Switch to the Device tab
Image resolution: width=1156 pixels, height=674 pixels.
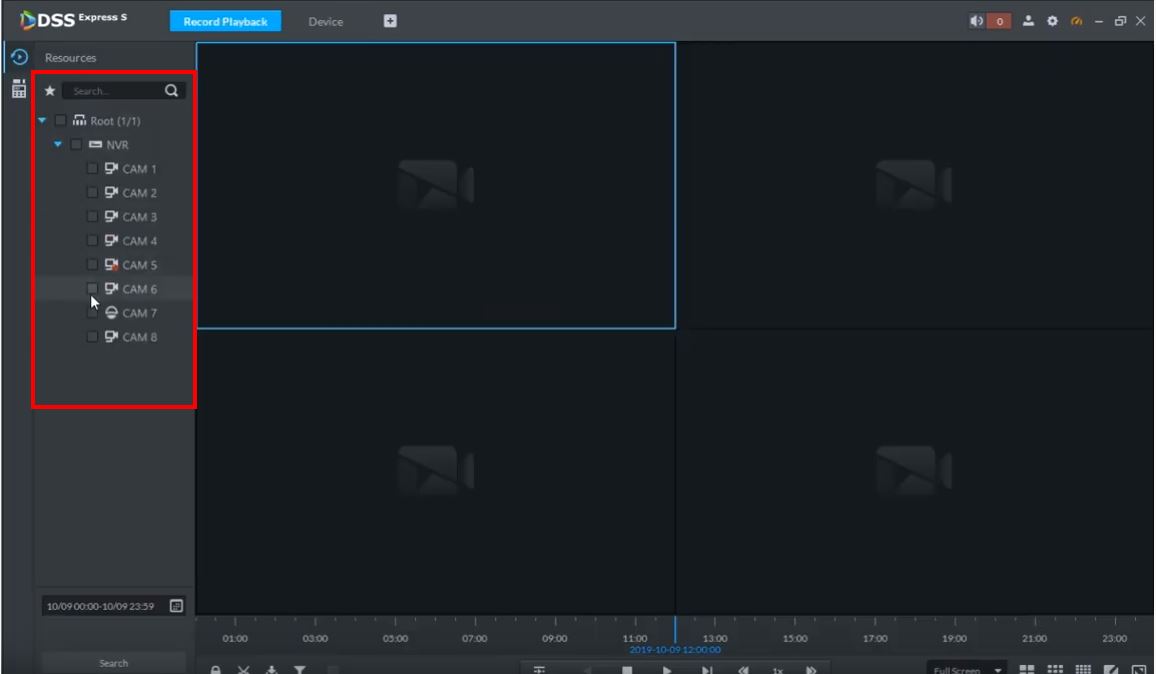[325, 20]
